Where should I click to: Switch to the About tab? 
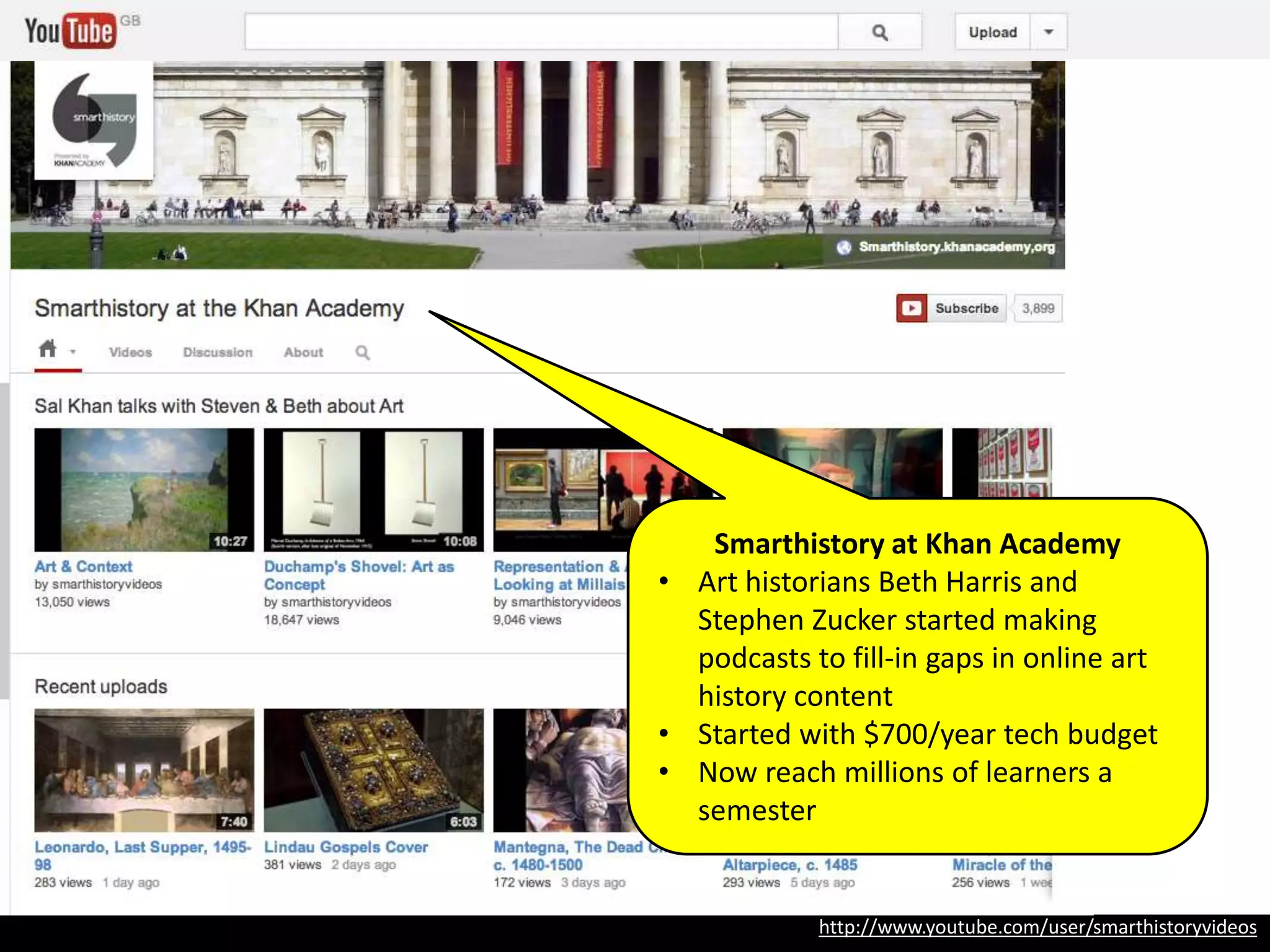(x=303, y=352)
